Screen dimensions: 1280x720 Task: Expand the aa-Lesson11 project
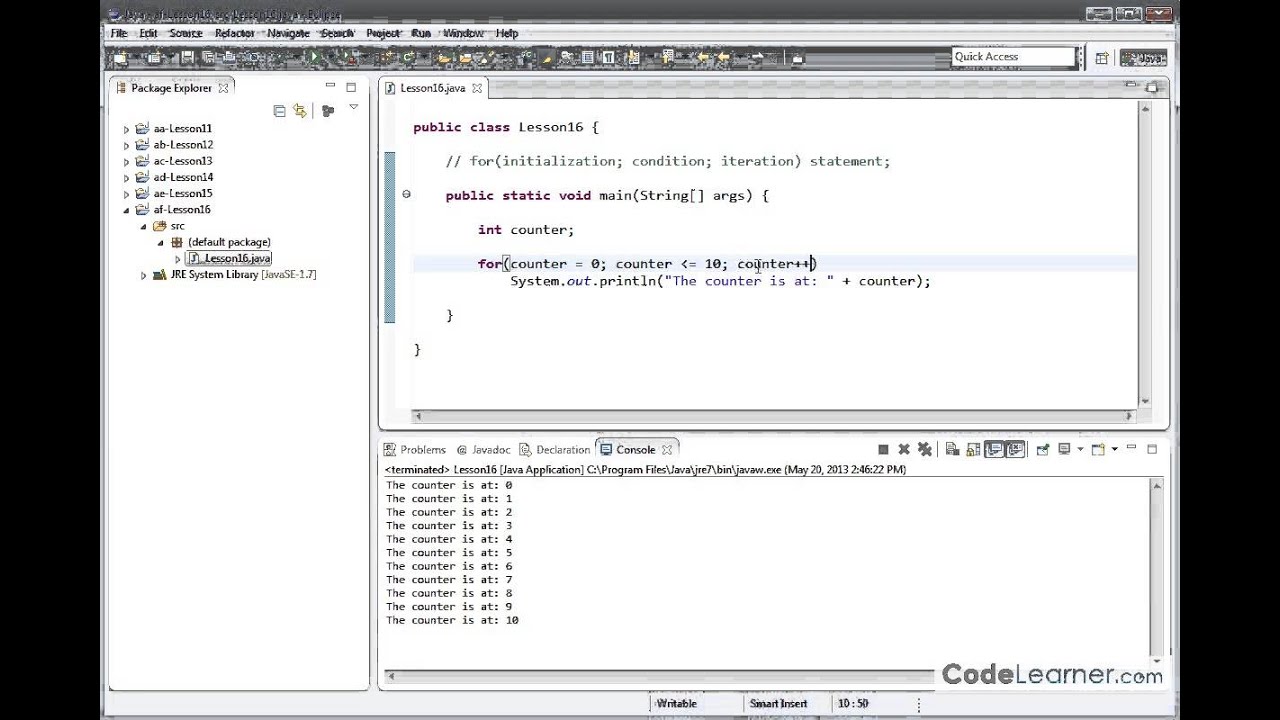point(127,129)
